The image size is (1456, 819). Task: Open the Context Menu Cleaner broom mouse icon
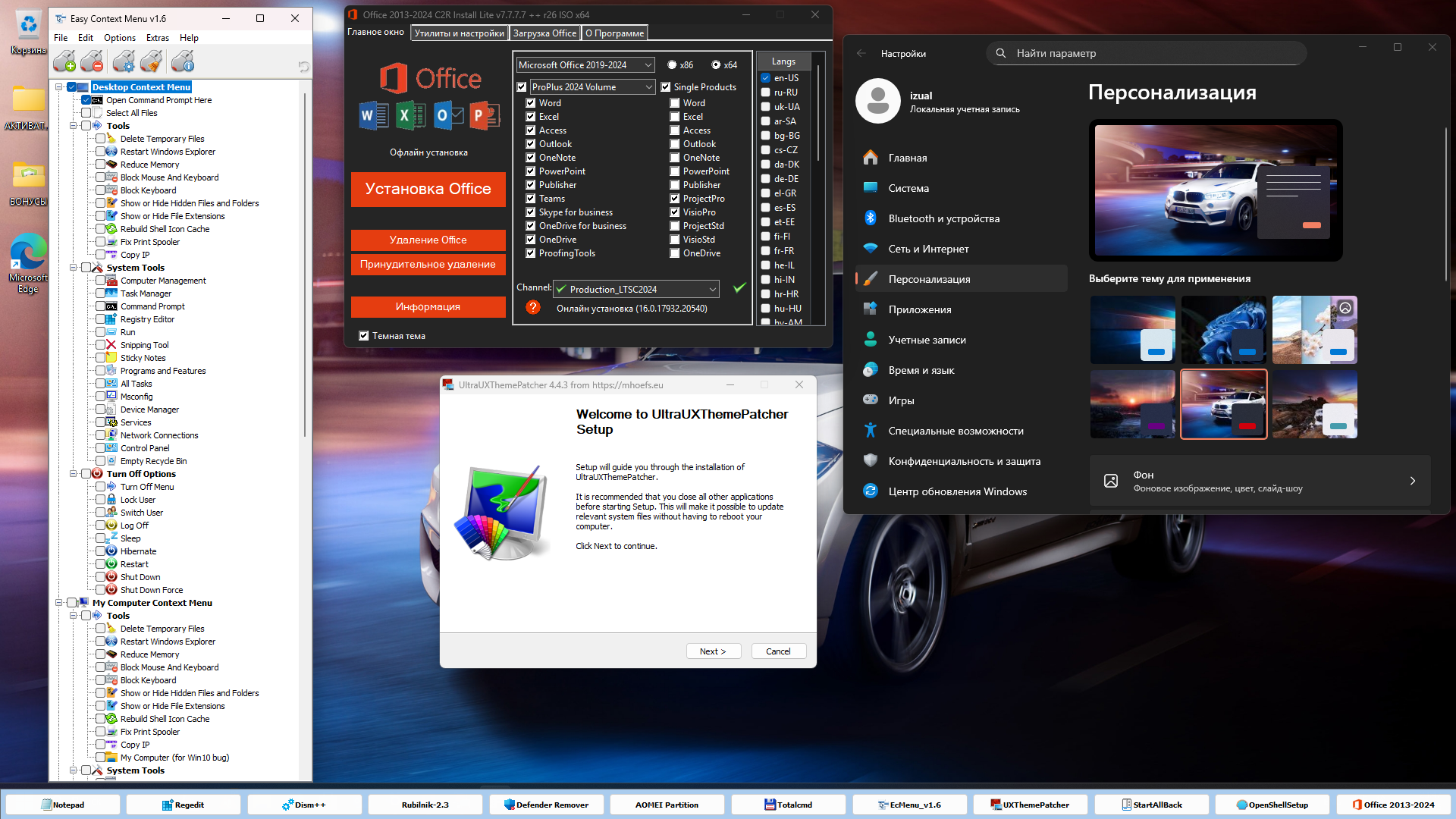[x=151, y=61]
